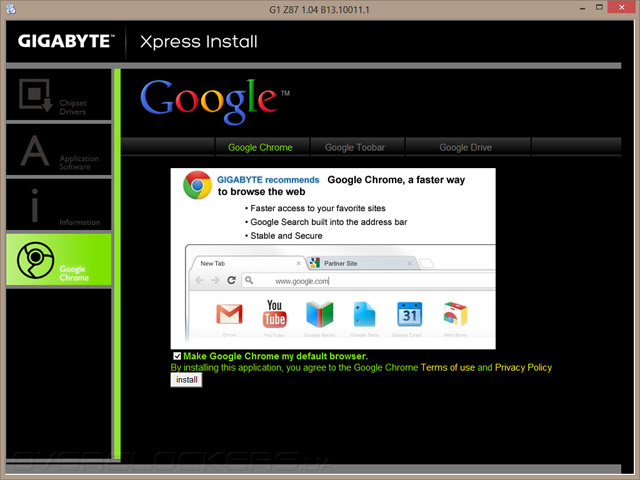Image resolution: width=640 pixels, height=480 pixels.
Task: Click the GIGABYTE logo in the header
Action: click(x=66, y=41)
